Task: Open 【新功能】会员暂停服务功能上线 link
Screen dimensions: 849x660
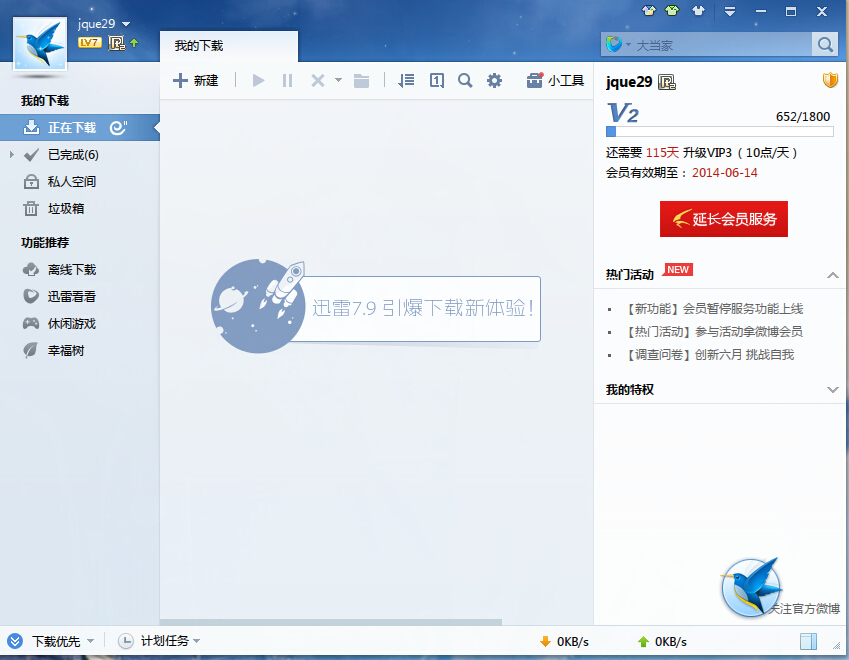Action: tap(714, 309)
